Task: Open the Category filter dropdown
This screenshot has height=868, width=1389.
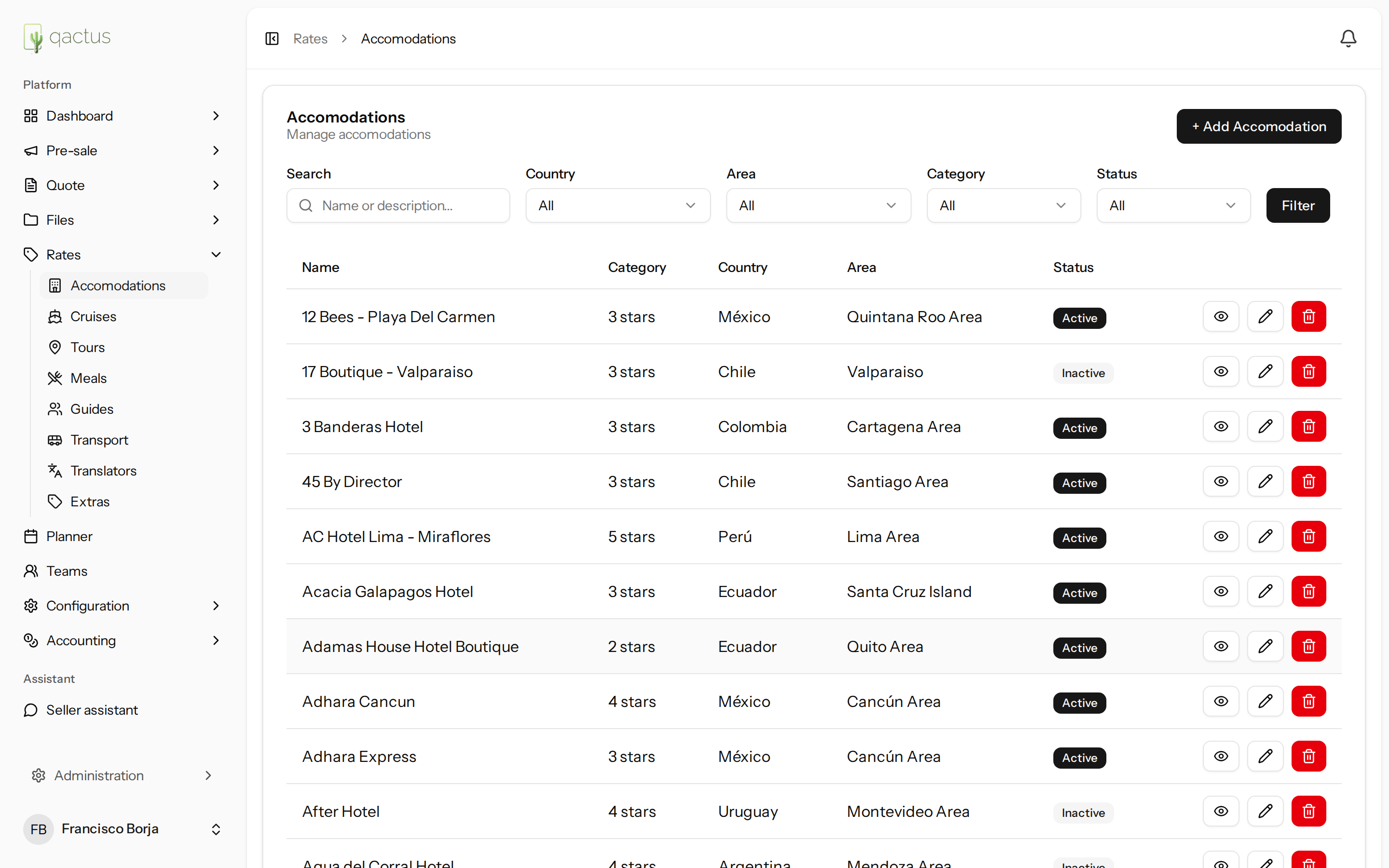Action: 1003,205
